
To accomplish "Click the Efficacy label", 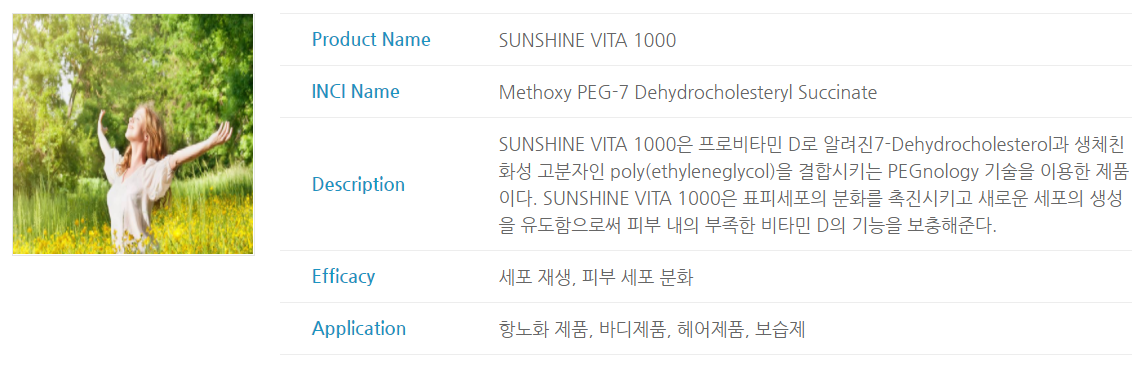I will (x=343, y=276).
